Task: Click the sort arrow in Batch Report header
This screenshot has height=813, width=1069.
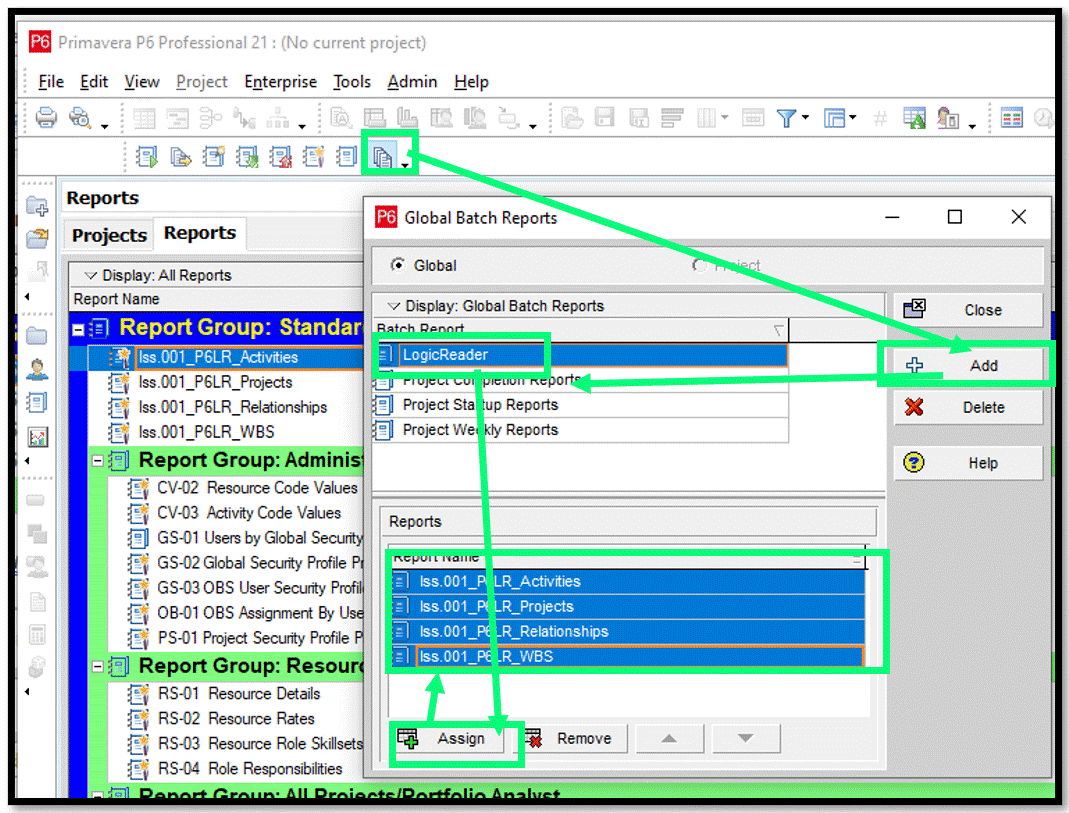Action: (x=779, y=331)
